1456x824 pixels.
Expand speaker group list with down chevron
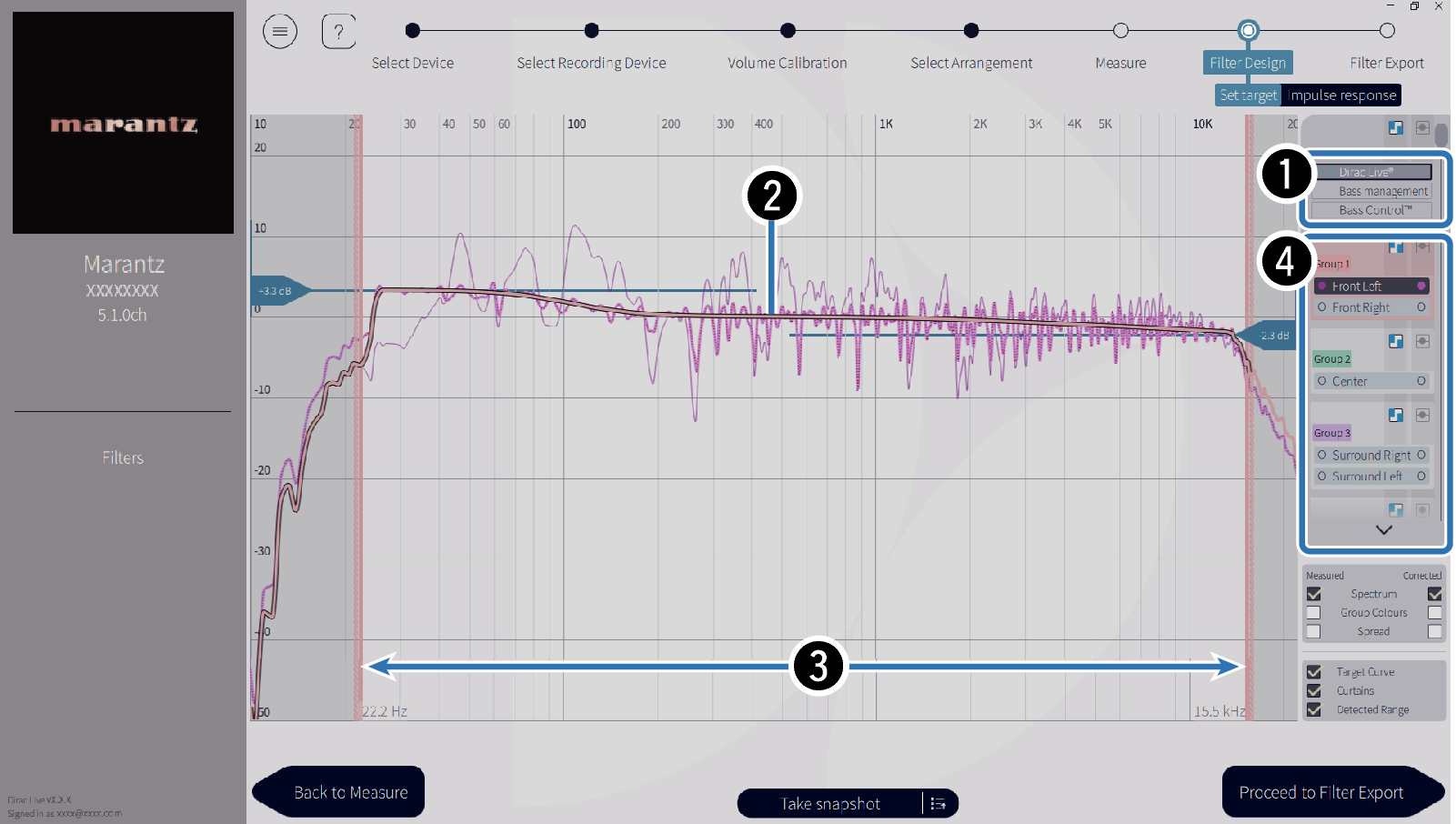(1383, 530)
